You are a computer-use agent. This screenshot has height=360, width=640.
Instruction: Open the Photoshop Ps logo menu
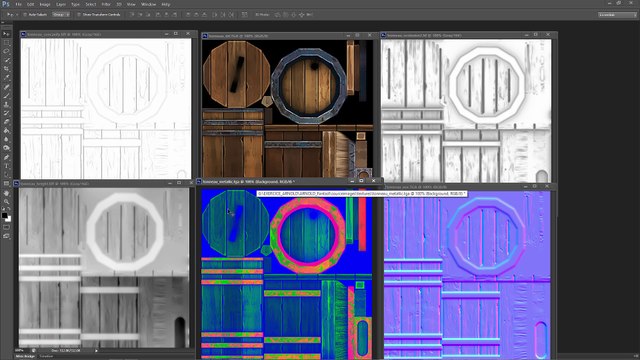[x=6, y=4]
